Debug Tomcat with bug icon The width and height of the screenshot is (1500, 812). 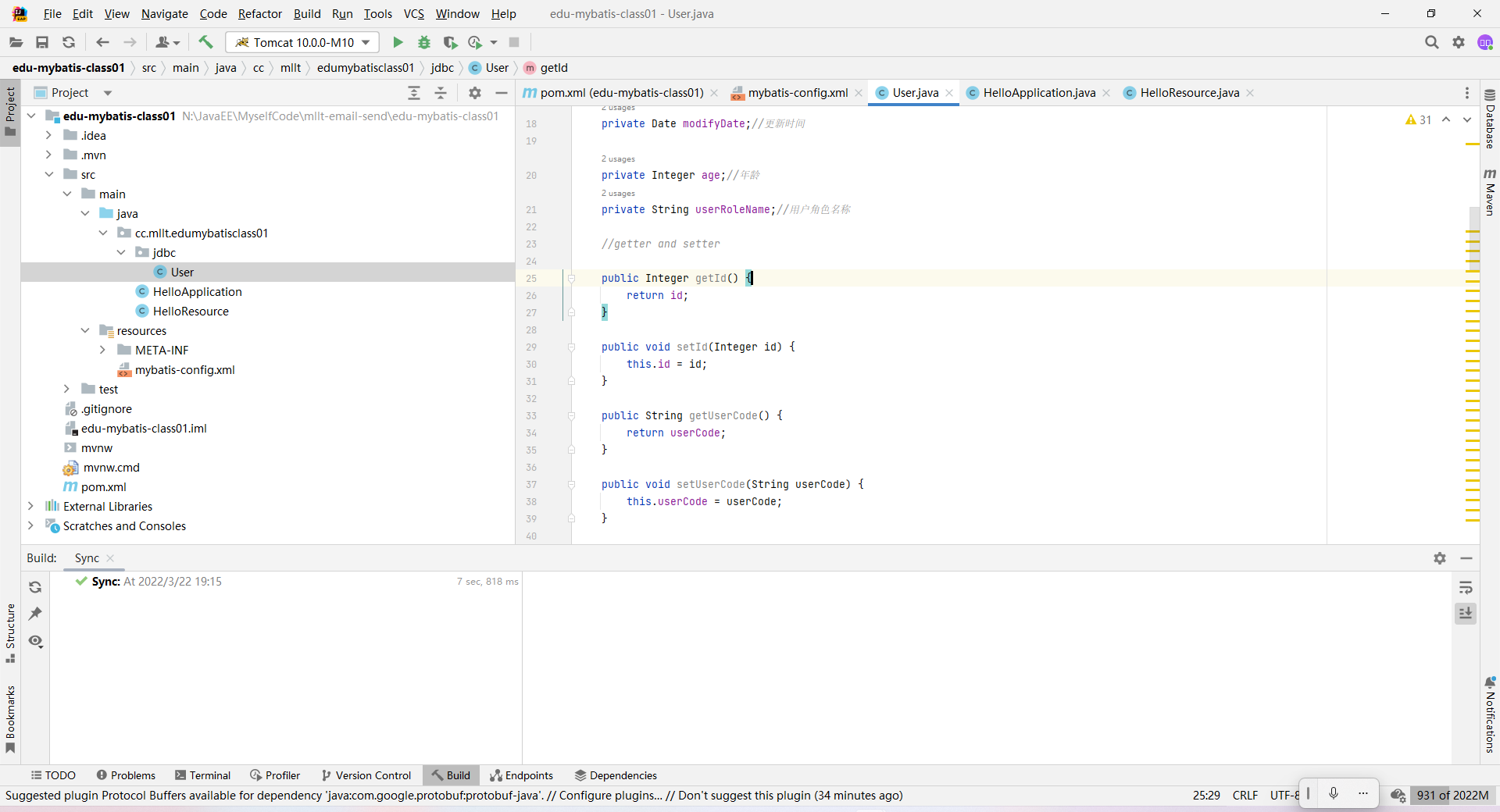click(x=424, y=42)
